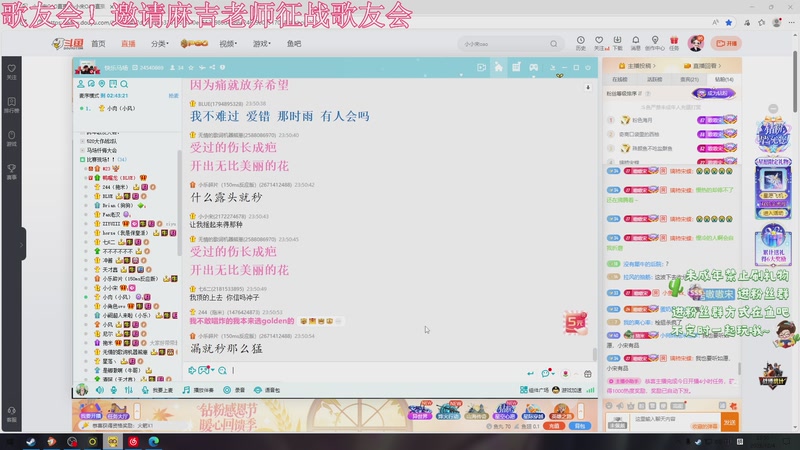
Task: Collapse the 比赛现场 channel node
Action: (82, 160)
